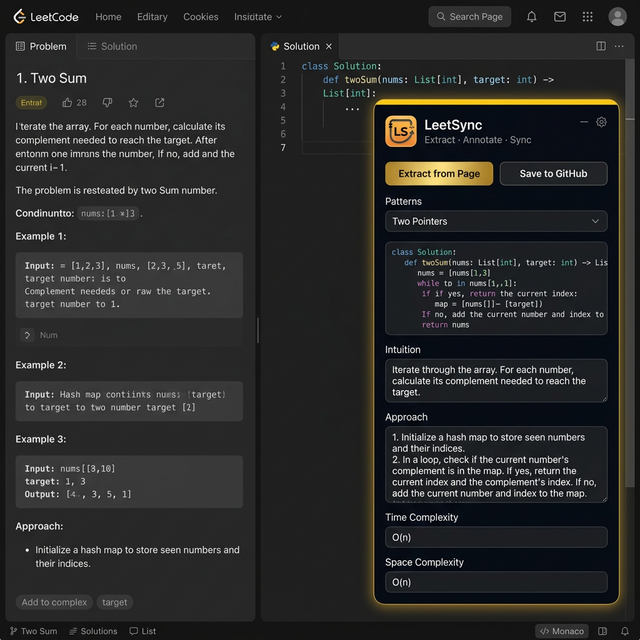Open Two Sum in status bar
640x640 pixels.
[34, 631]
